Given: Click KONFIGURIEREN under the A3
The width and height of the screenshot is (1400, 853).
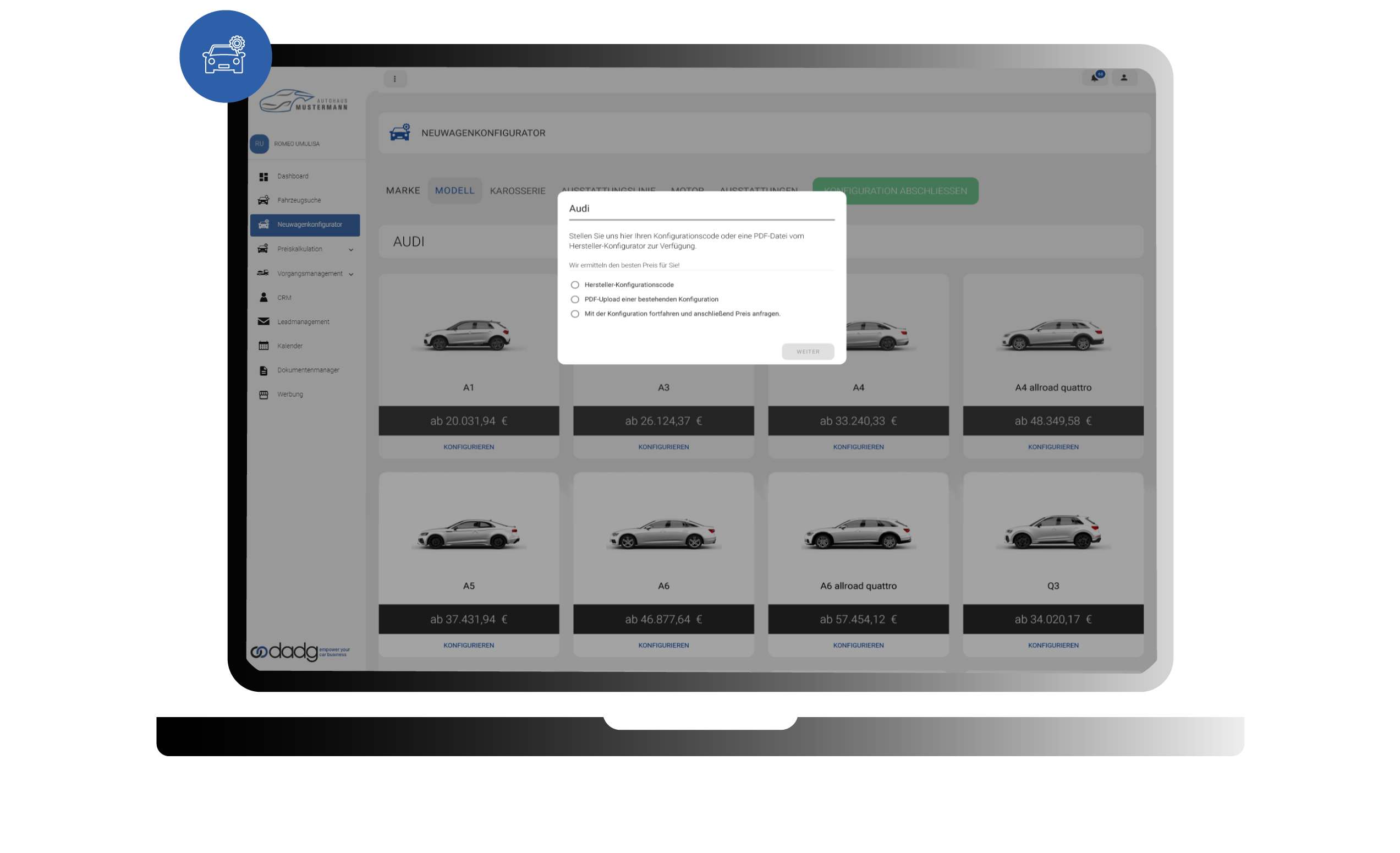Looking at the screenshot, I should [x=663, y=447].
